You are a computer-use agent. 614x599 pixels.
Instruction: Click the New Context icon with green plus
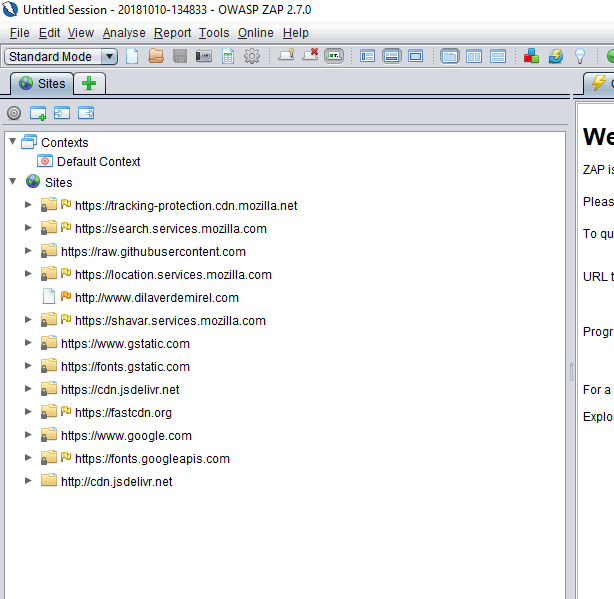[38, 113]
